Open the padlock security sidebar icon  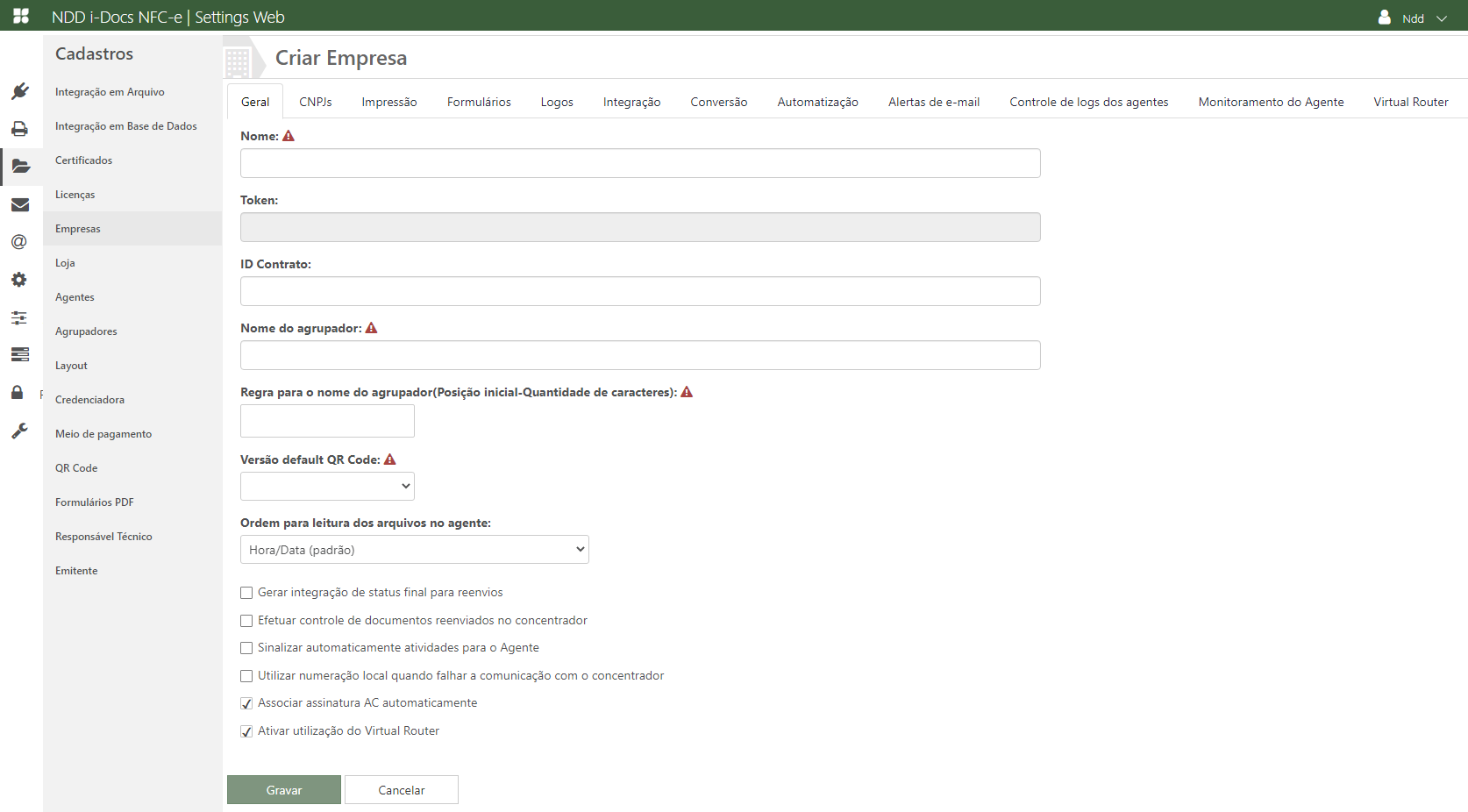[x=18, y=392]
